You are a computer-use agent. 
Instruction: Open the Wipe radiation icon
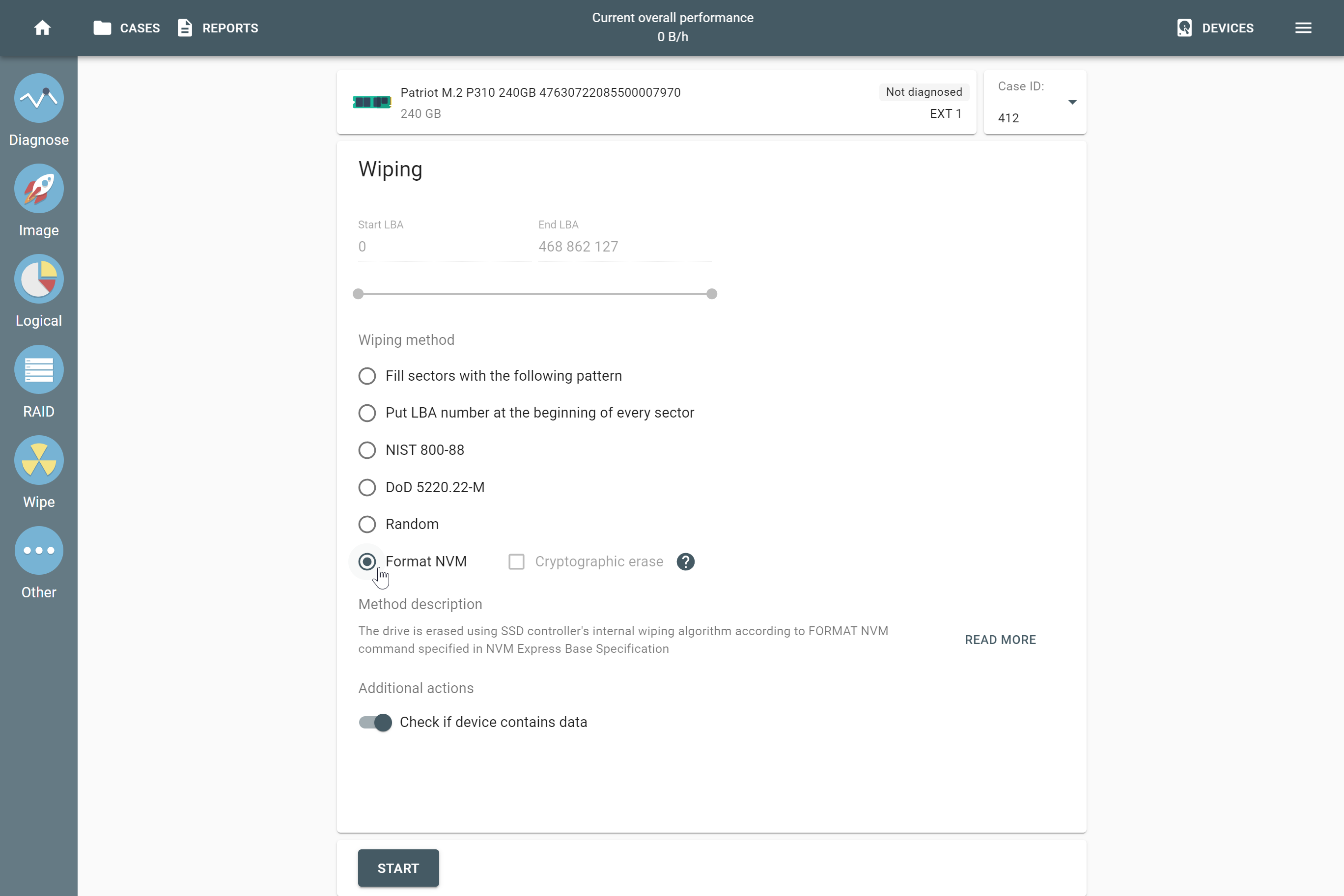click(39, 460)
